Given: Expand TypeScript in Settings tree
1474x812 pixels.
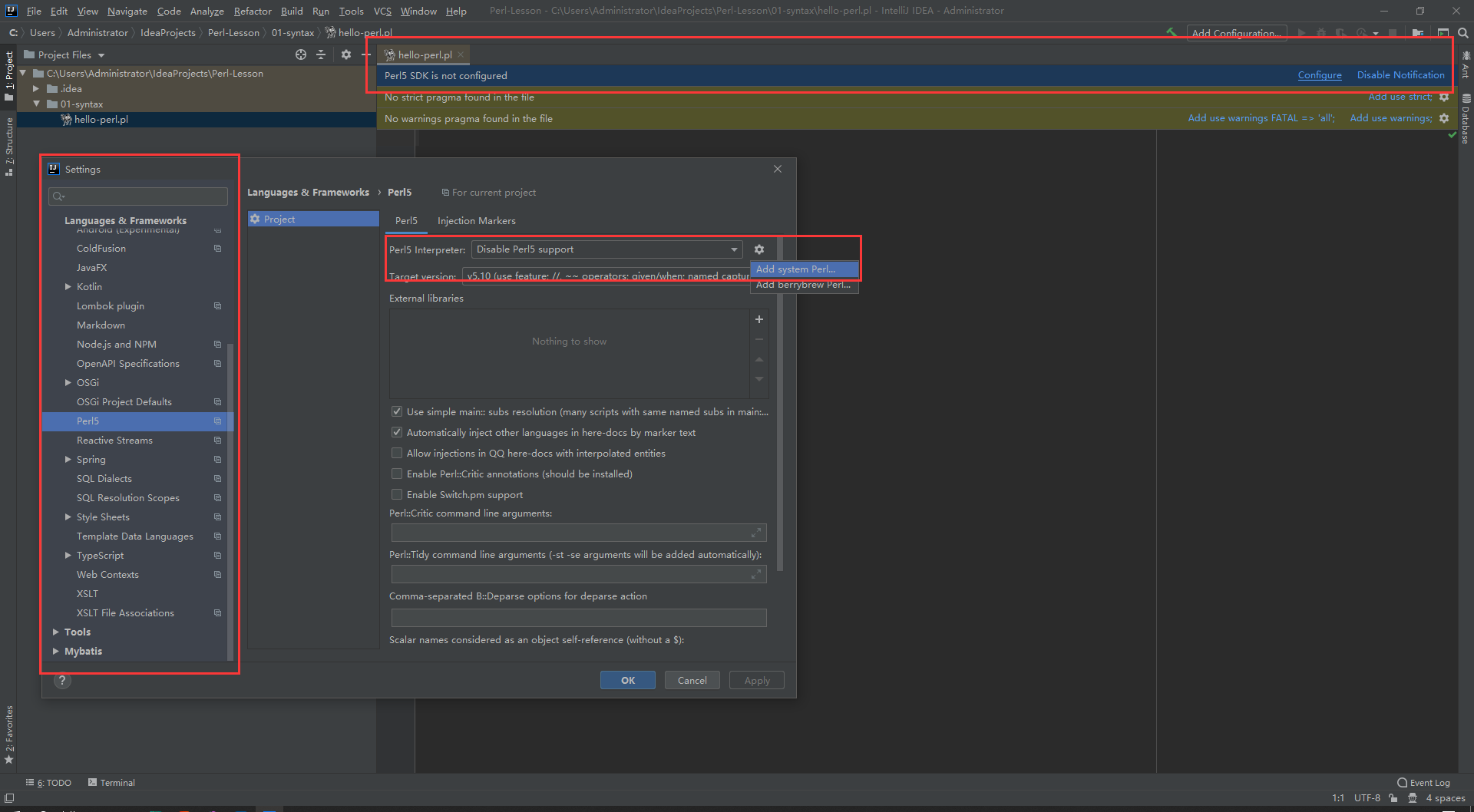Looking at the screenshot, I should point(68,555).
